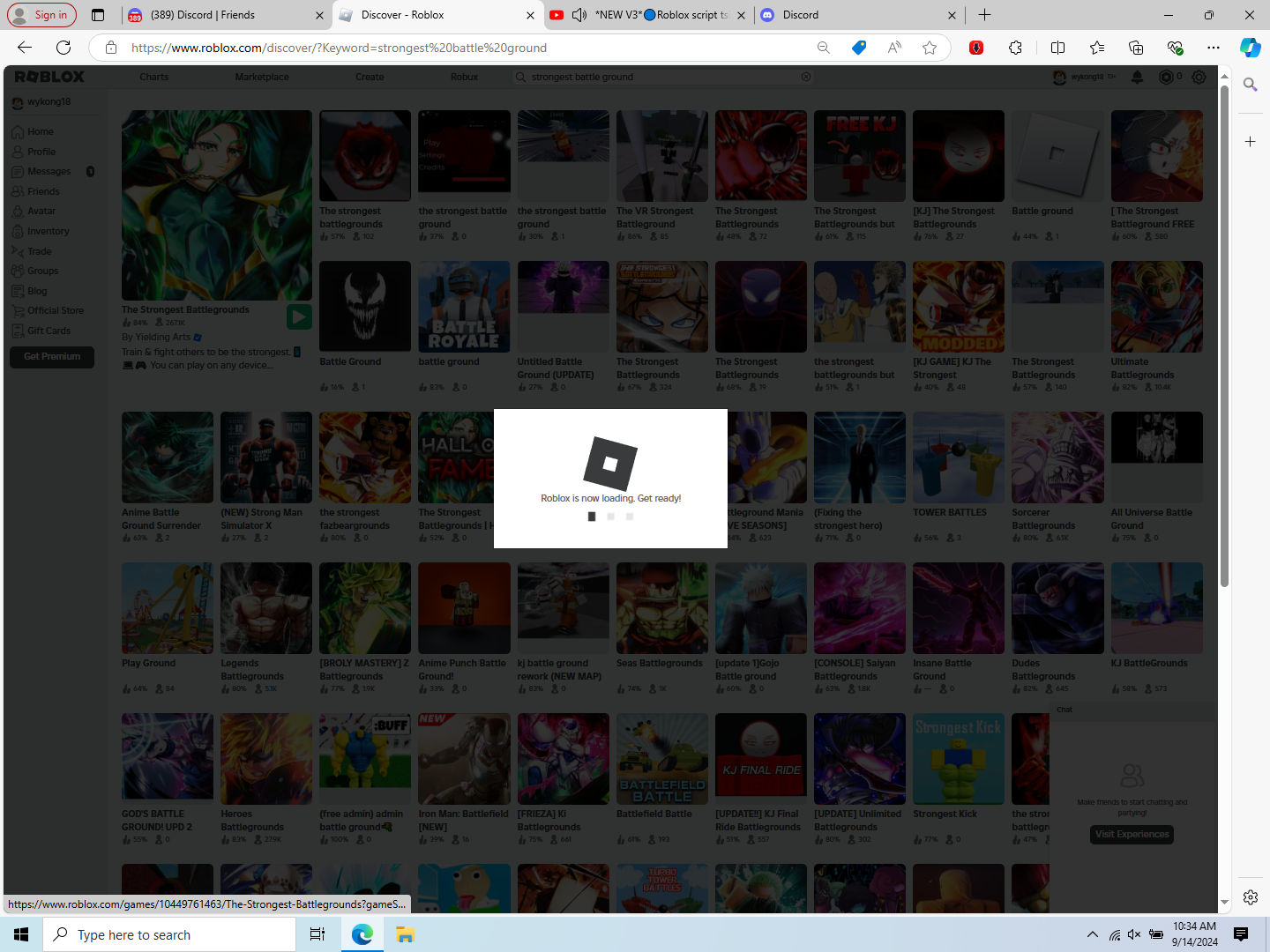
Task: Open browser essentials heart icon
Action: [x=1175, y=48]
